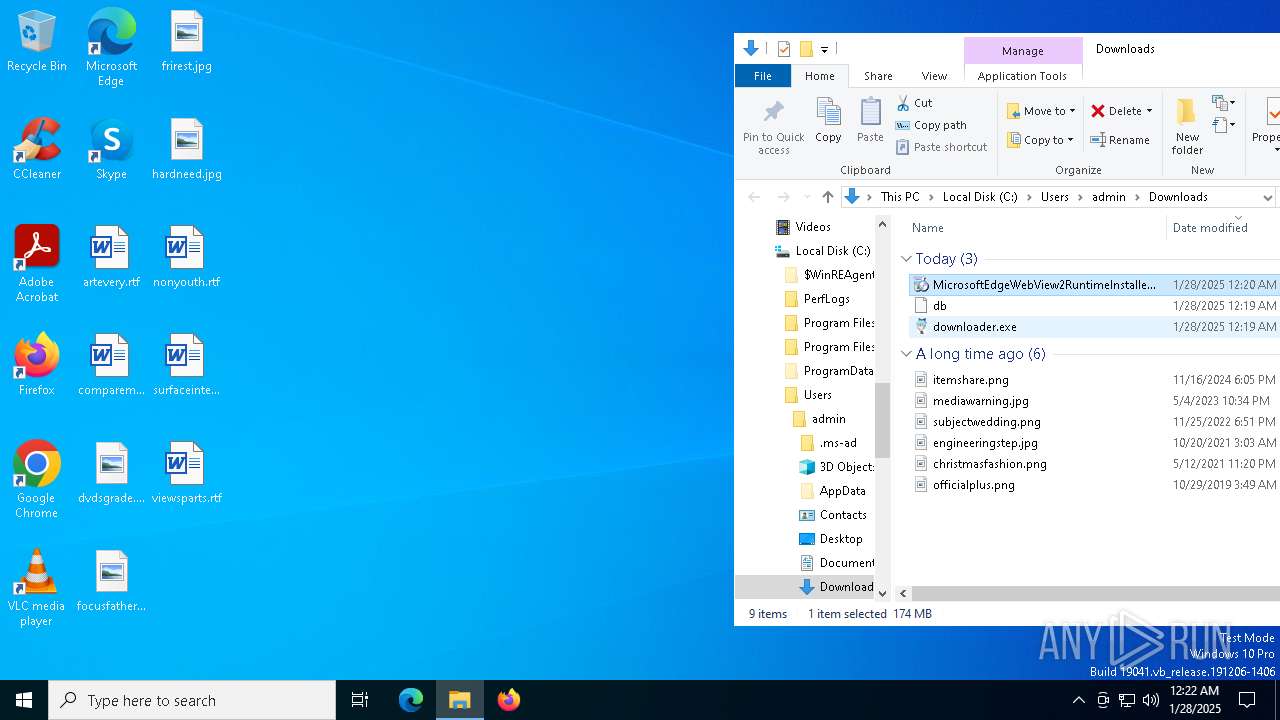This screenshot has width=1280, height=720.
Task: Click the Rename ribbon command
Action: 1120,140
